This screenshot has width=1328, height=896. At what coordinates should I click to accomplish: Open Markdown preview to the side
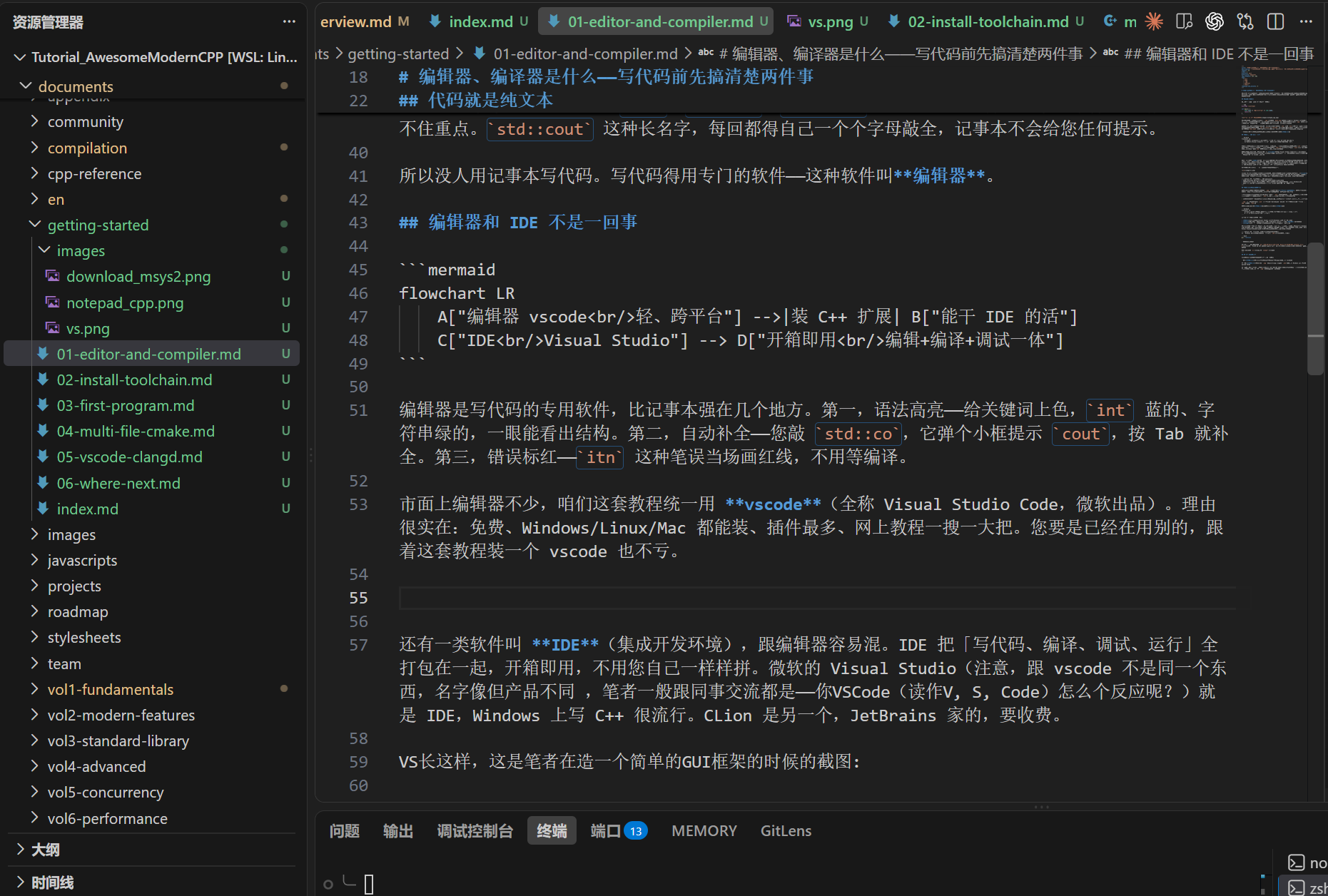pos(1184,21)
